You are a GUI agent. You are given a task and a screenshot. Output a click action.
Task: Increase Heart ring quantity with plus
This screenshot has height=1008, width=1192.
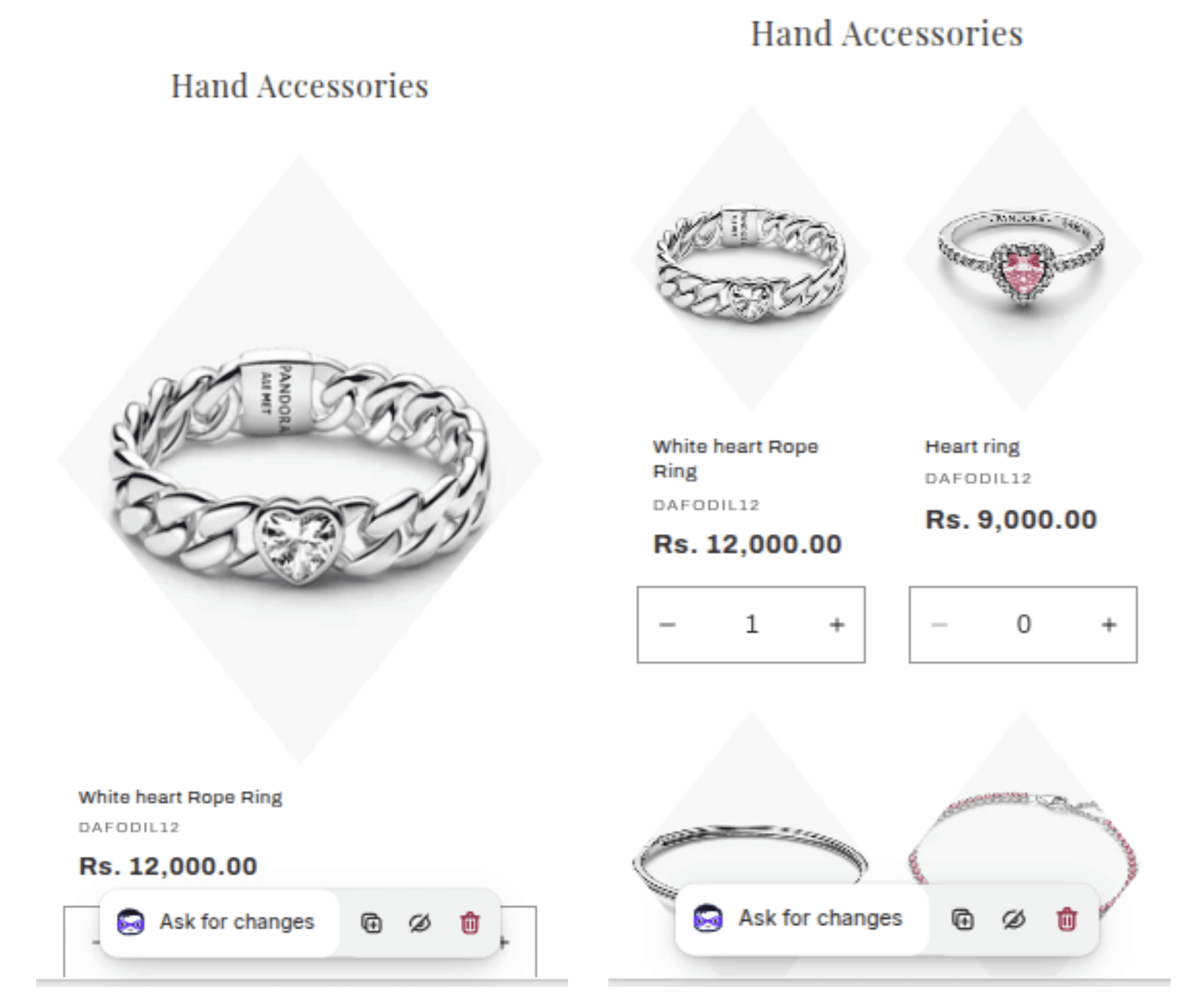point(1109,624)
